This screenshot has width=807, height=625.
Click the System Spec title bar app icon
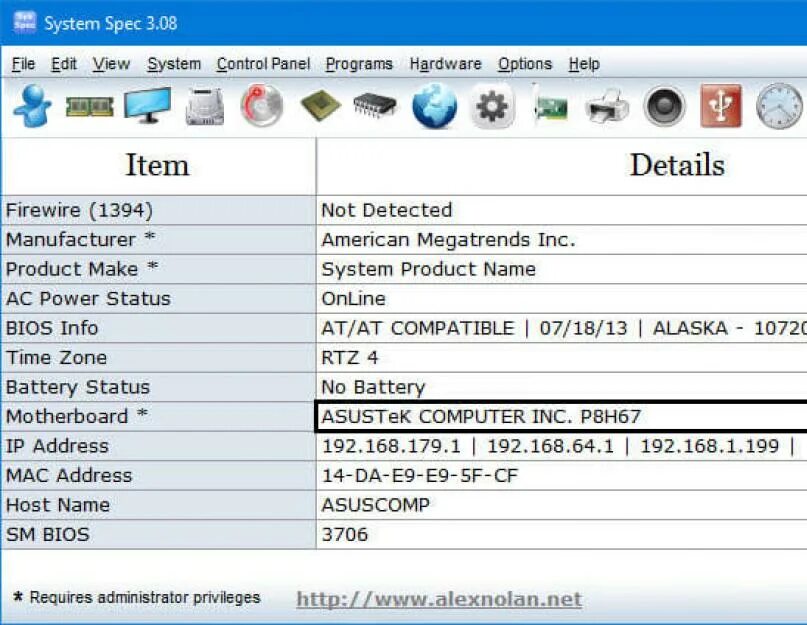click(24, 23)
